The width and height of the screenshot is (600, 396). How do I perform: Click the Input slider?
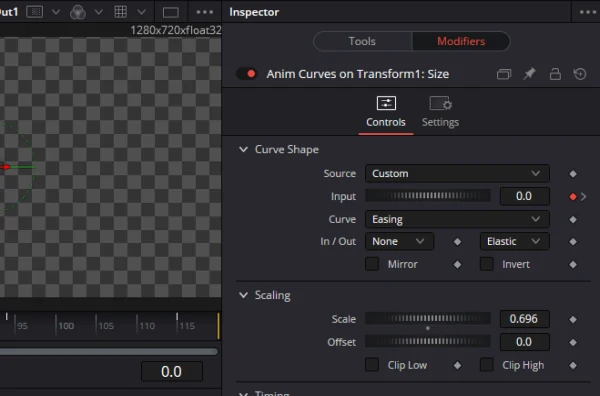click(428, 196)
